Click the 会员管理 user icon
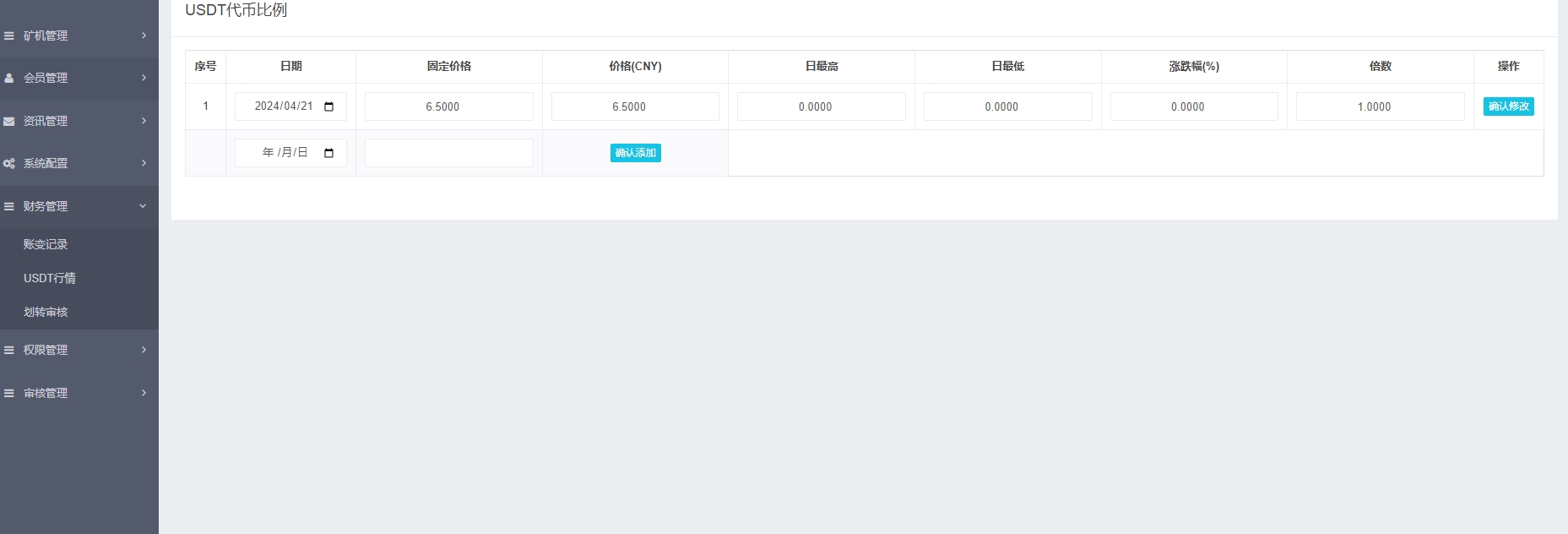Viewport: 1568px width, 534px height. pyautogui.click(x=8, y=78)
